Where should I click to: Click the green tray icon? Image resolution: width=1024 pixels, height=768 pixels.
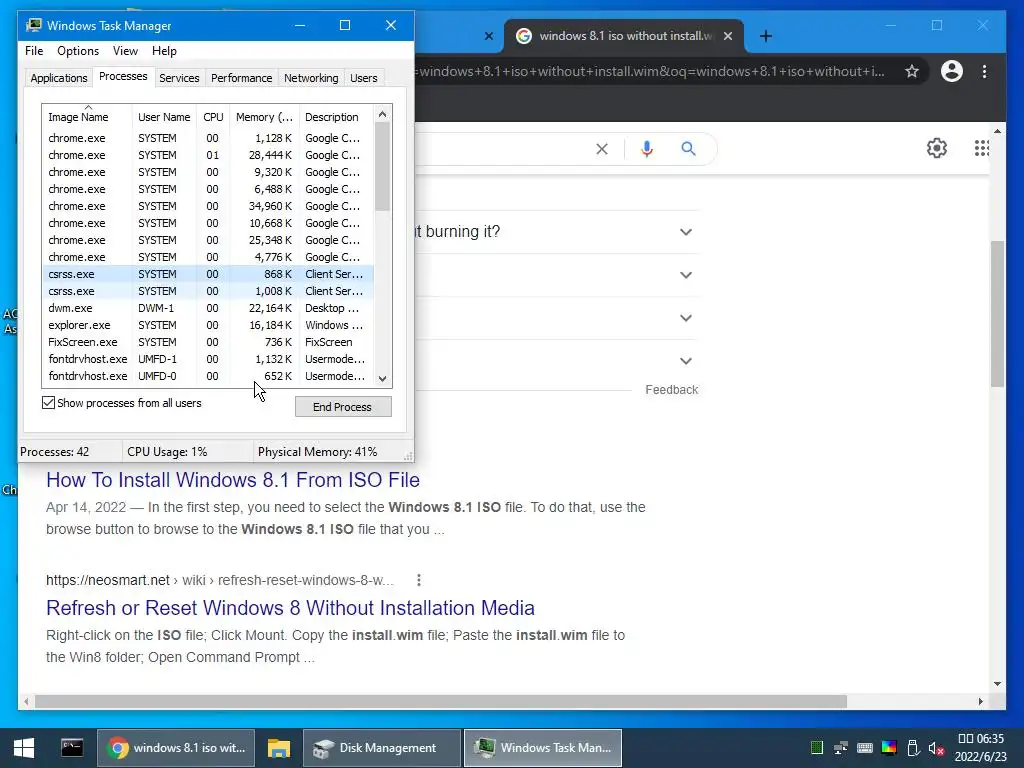coord(816,748)
